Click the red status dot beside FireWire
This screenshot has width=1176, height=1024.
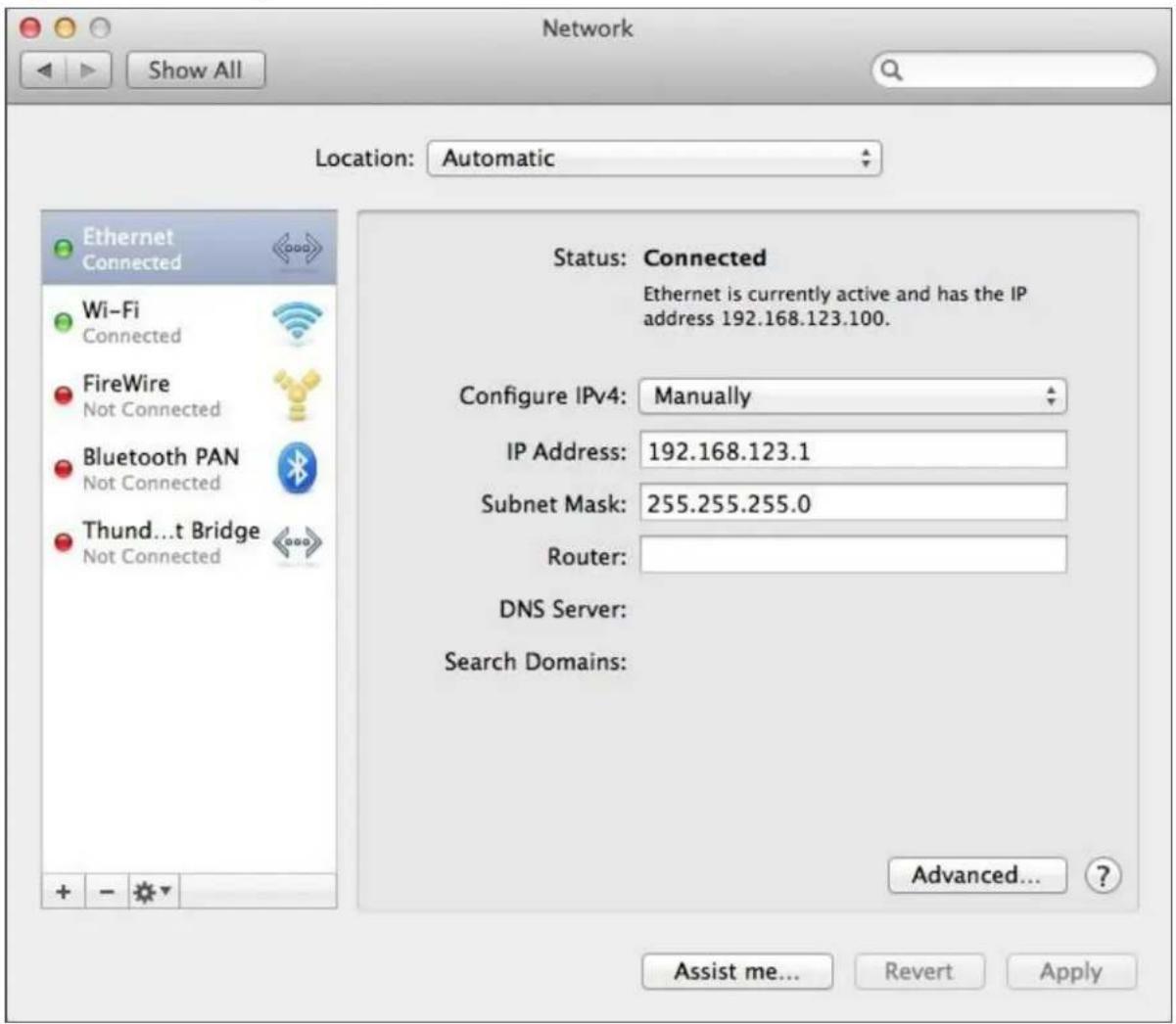63,396
